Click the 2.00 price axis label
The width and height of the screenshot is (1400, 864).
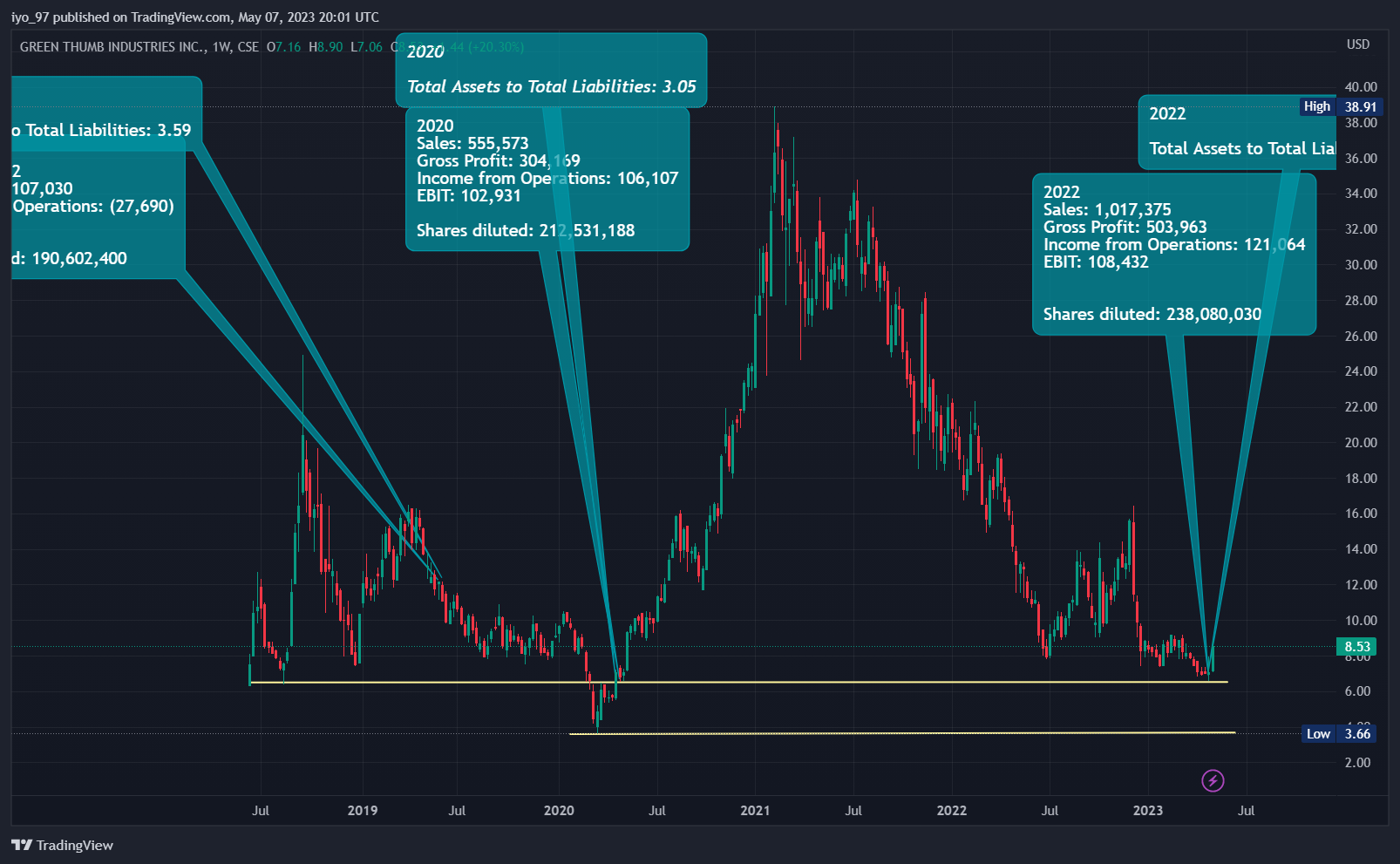tap(1357, 763)
